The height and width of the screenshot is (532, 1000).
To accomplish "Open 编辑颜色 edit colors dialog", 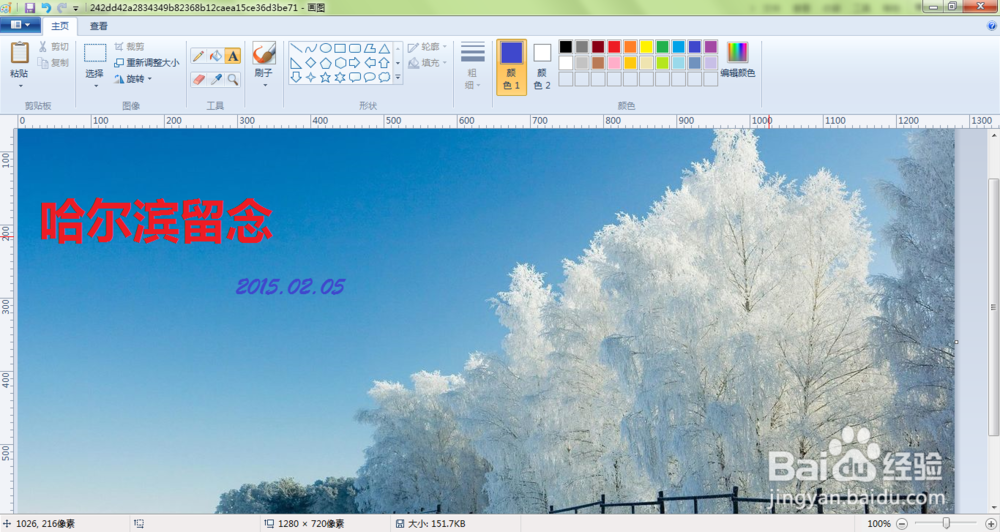I will (738, 59).
